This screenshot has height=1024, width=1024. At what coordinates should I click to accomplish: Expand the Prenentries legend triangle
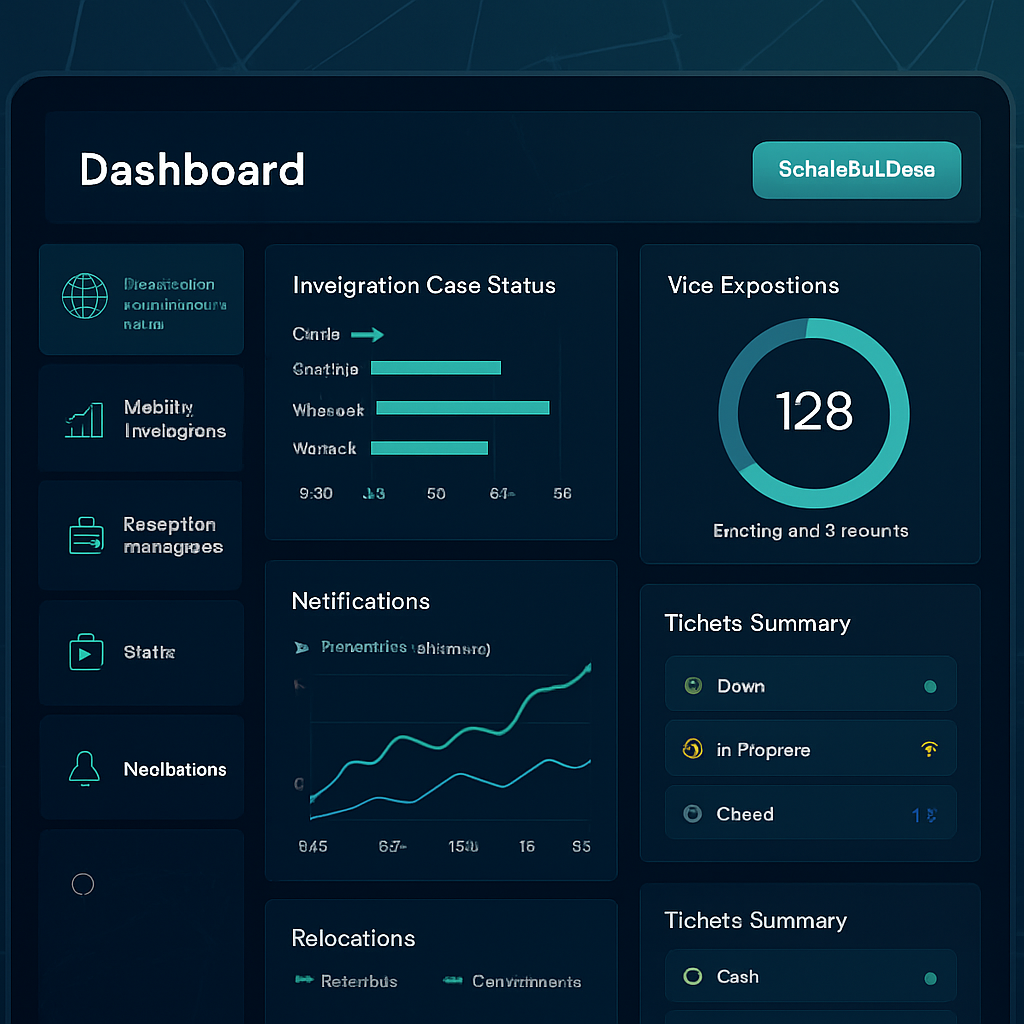(x=301, y=648)
